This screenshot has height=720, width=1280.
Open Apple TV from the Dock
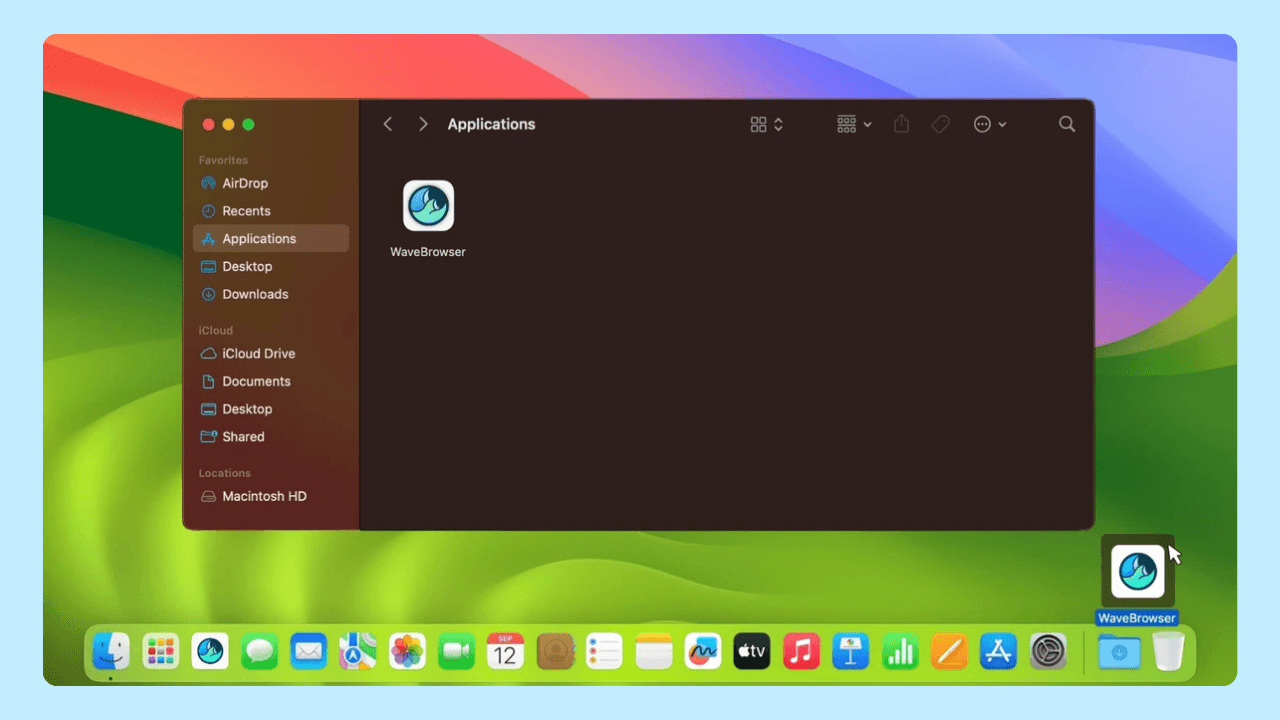click(x=752, y=652)
